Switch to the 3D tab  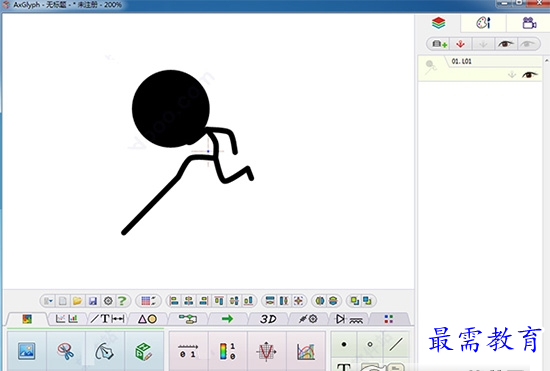tap(268, 319)
